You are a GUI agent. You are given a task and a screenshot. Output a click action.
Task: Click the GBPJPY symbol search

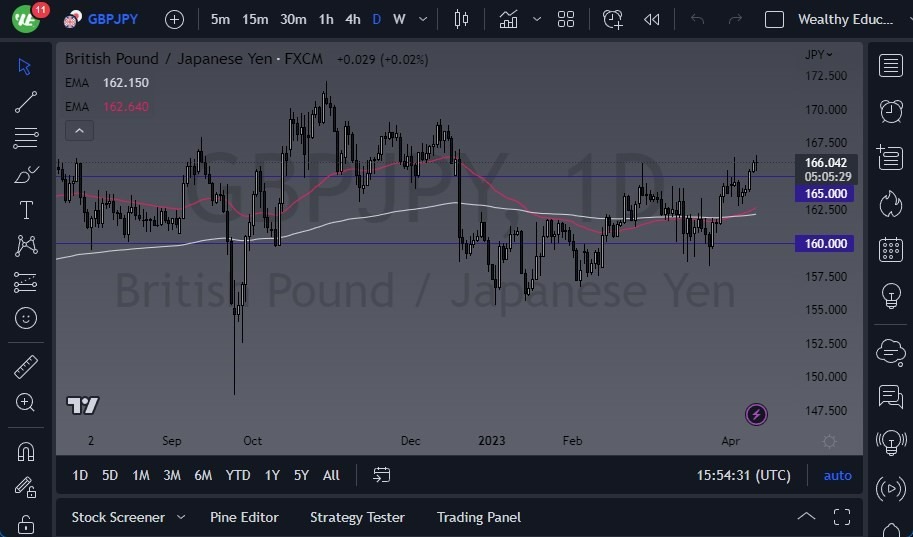click(101, 19)
